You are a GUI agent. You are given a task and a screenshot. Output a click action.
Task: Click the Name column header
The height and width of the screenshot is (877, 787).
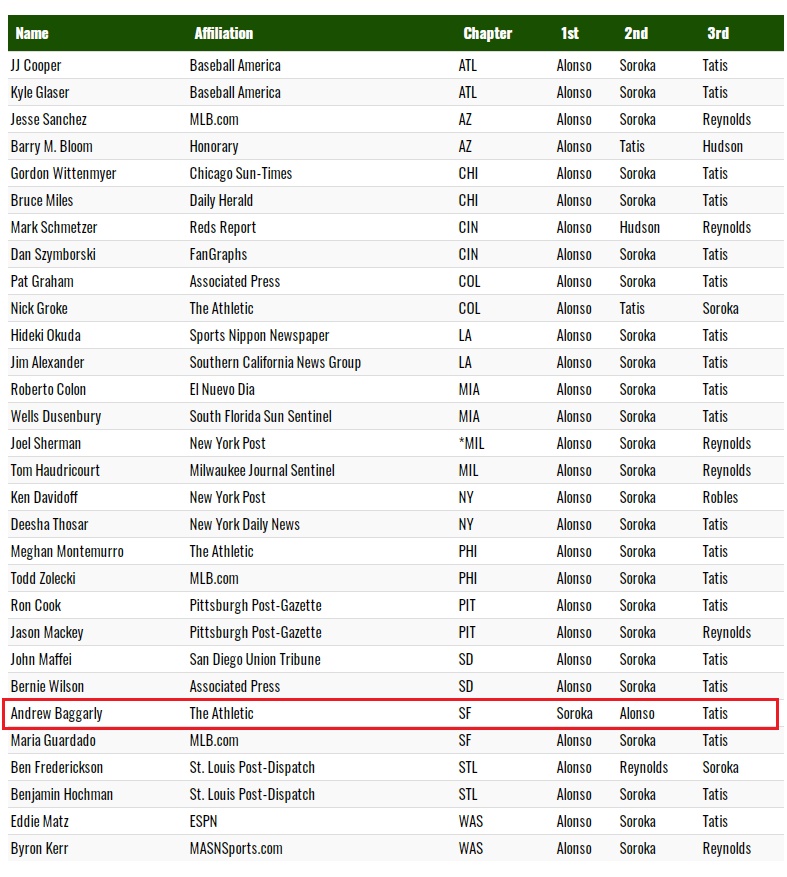(x=32, y=33)
